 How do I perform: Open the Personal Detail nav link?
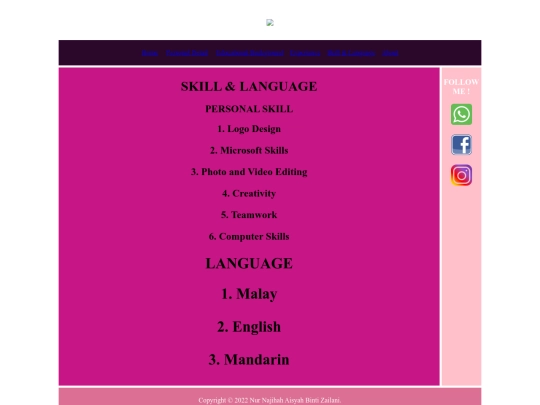click(x=187, y=53)
